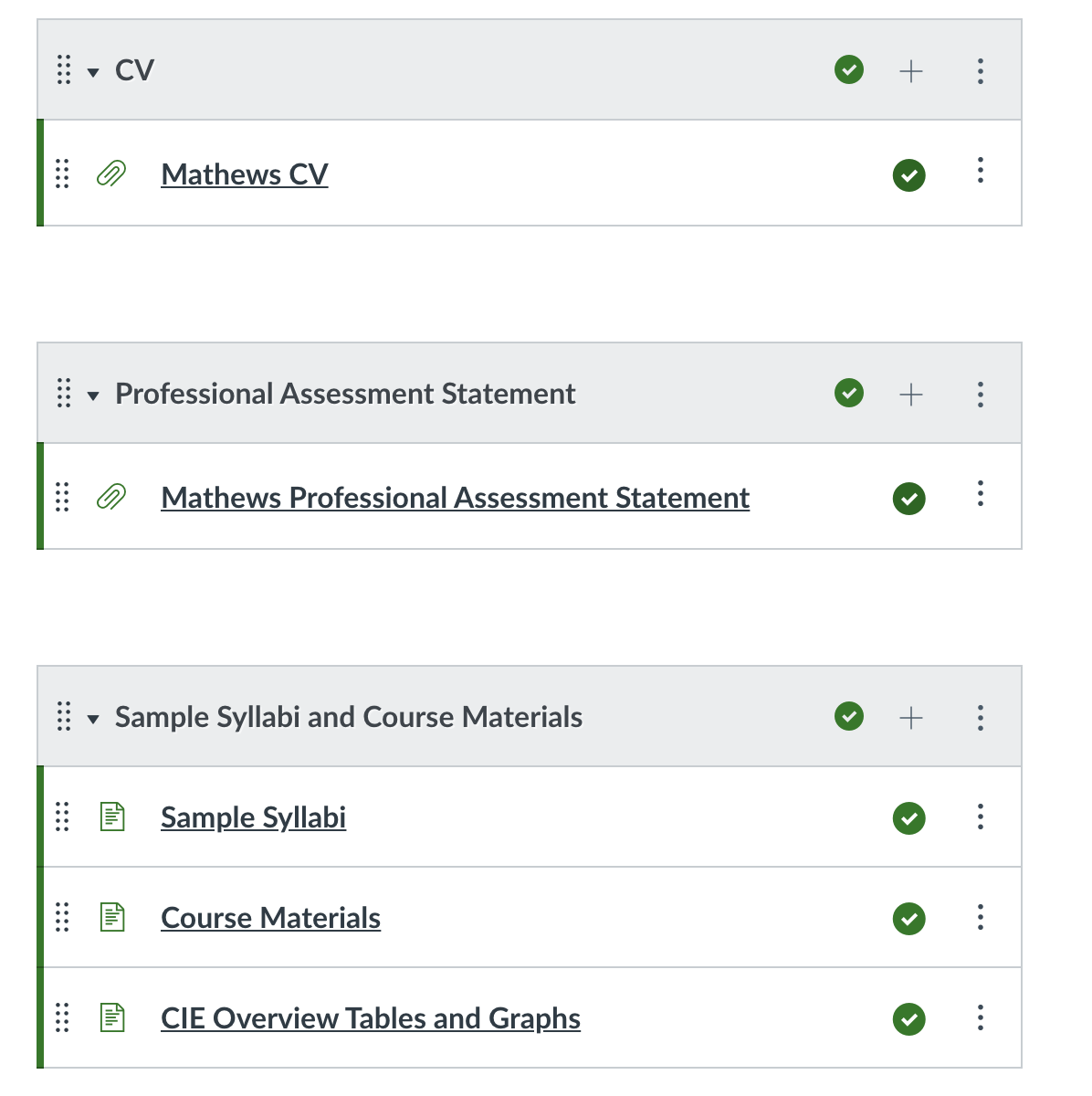Screen dimensions: 1092x1096
Task: Grab the drag handle for Sample Syllabi item
Action: point(62,817)
